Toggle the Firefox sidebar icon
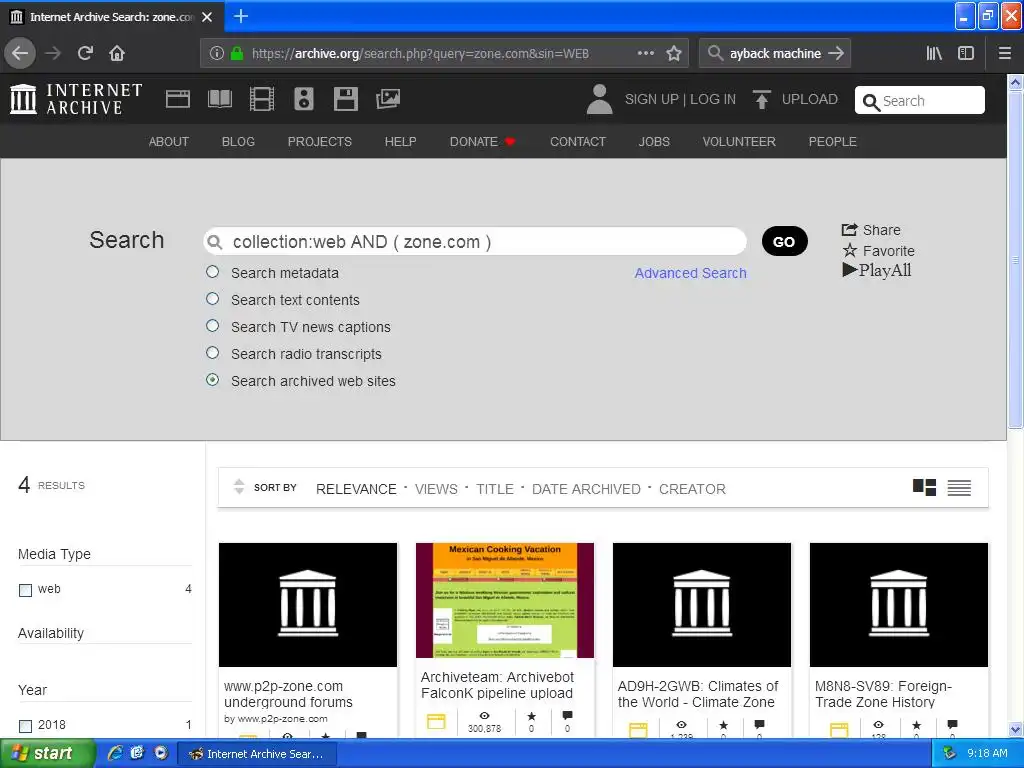The width and height of the screenshot is (1024, 768). click(966, 53)
